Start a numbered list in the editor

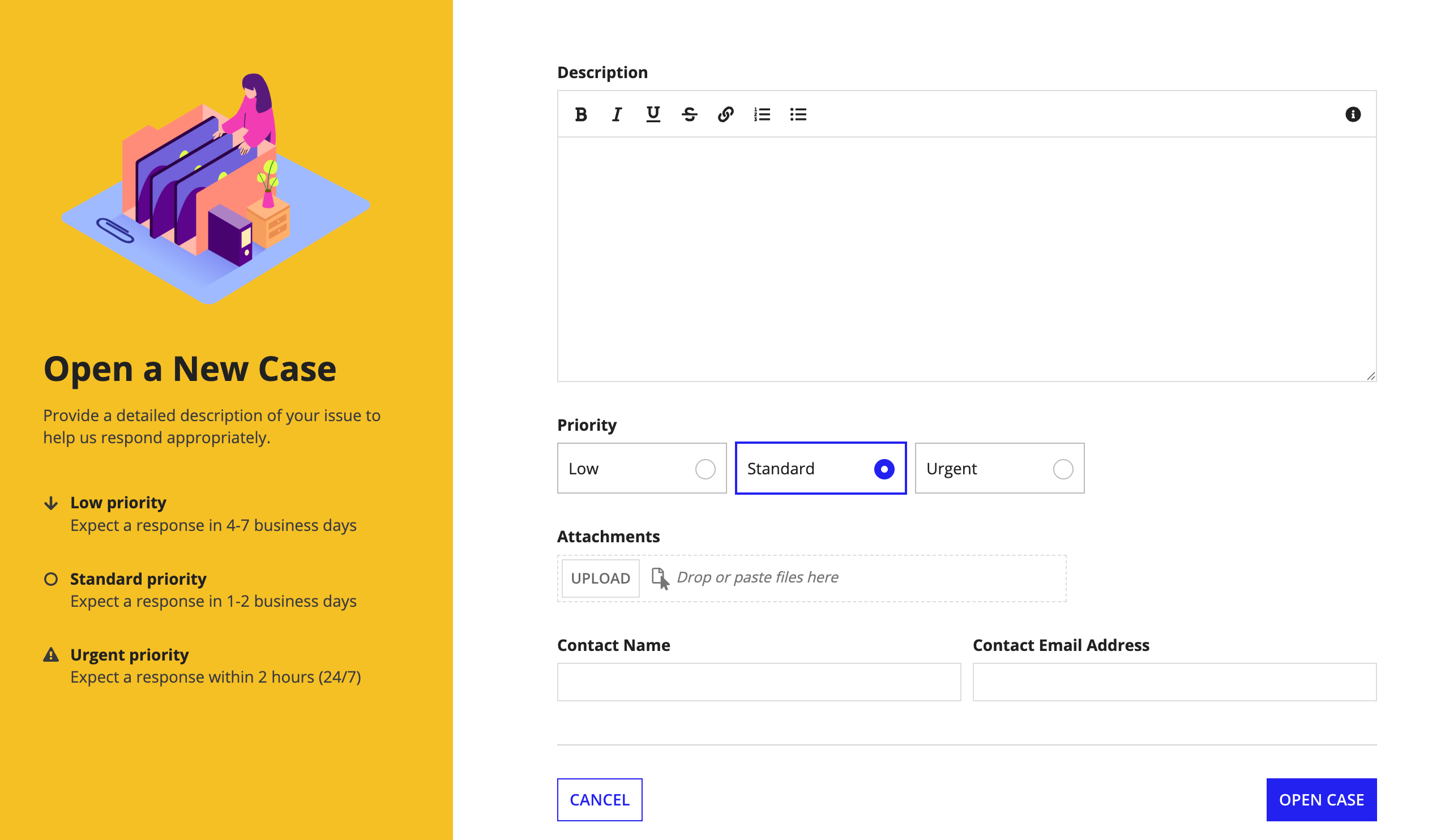point(762,115)
